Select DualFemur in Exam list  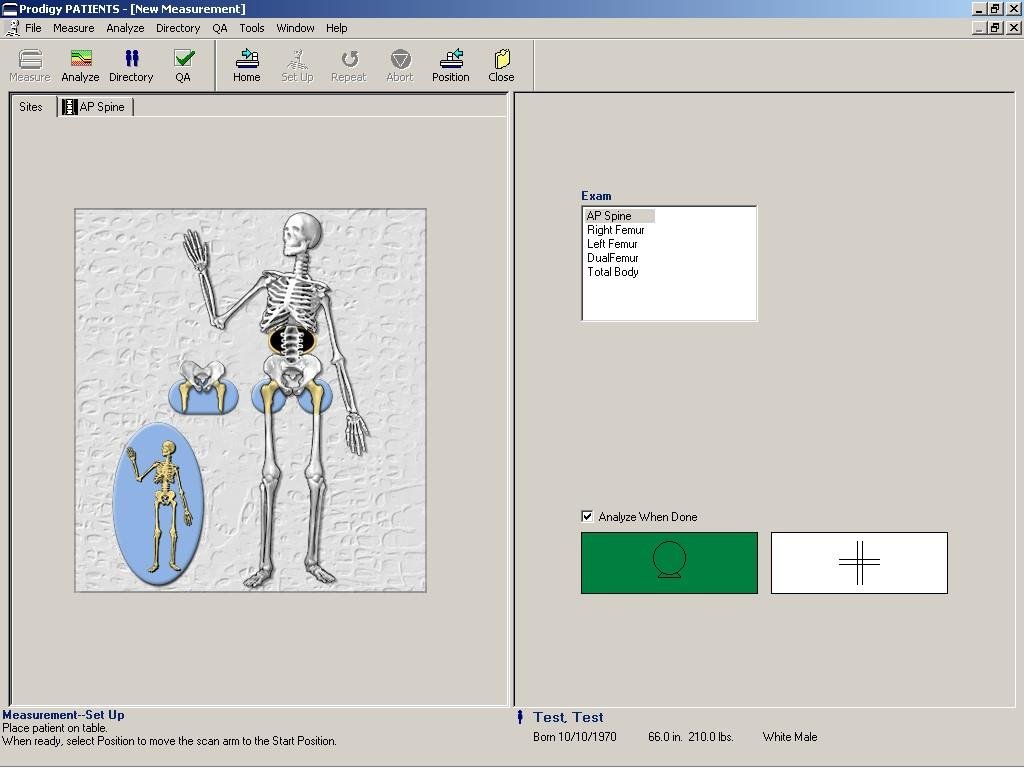point(613,258)
